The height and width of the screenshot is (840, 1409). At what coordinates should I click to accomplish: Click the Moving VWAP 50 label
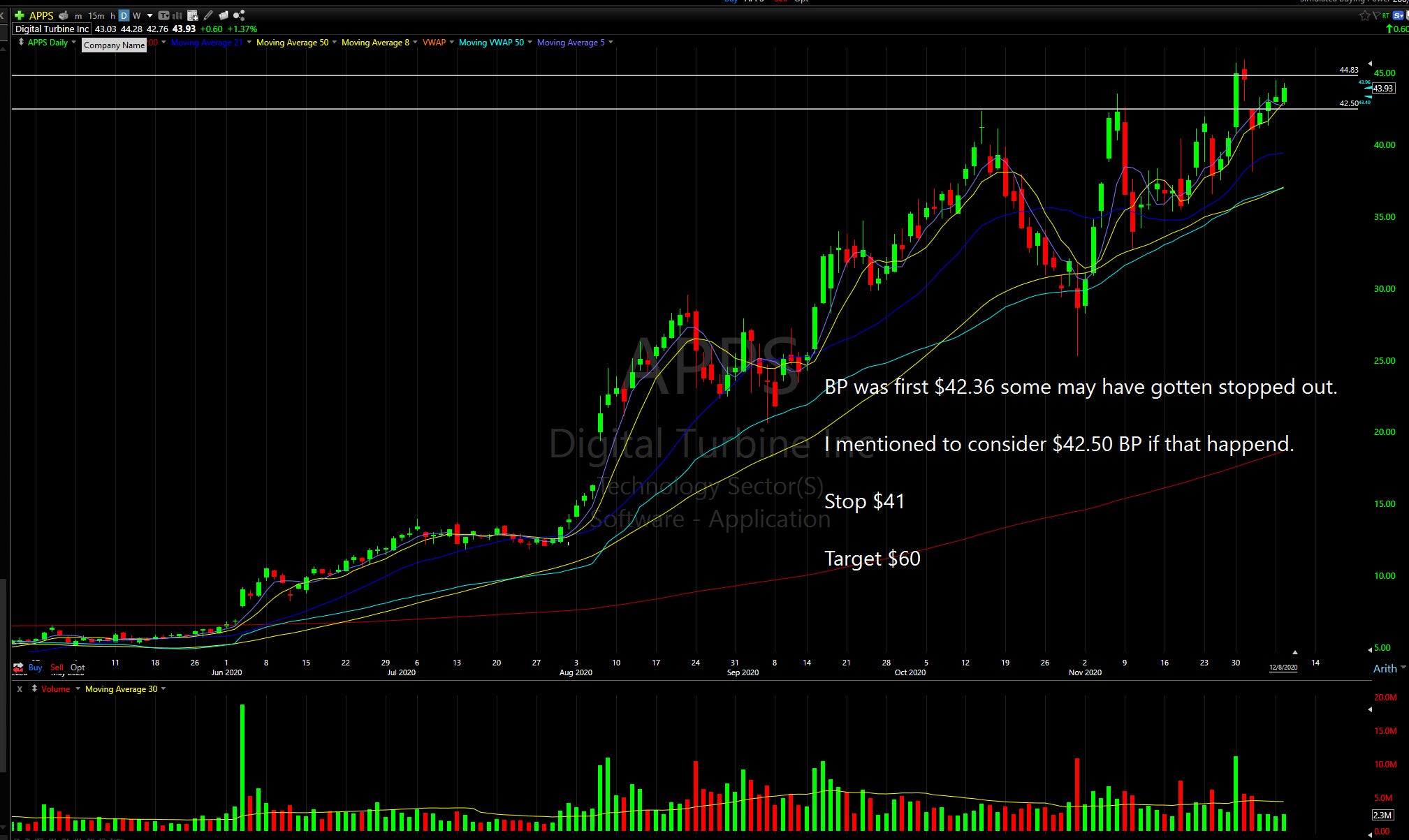pyautogui.click(x=491, y=43)
